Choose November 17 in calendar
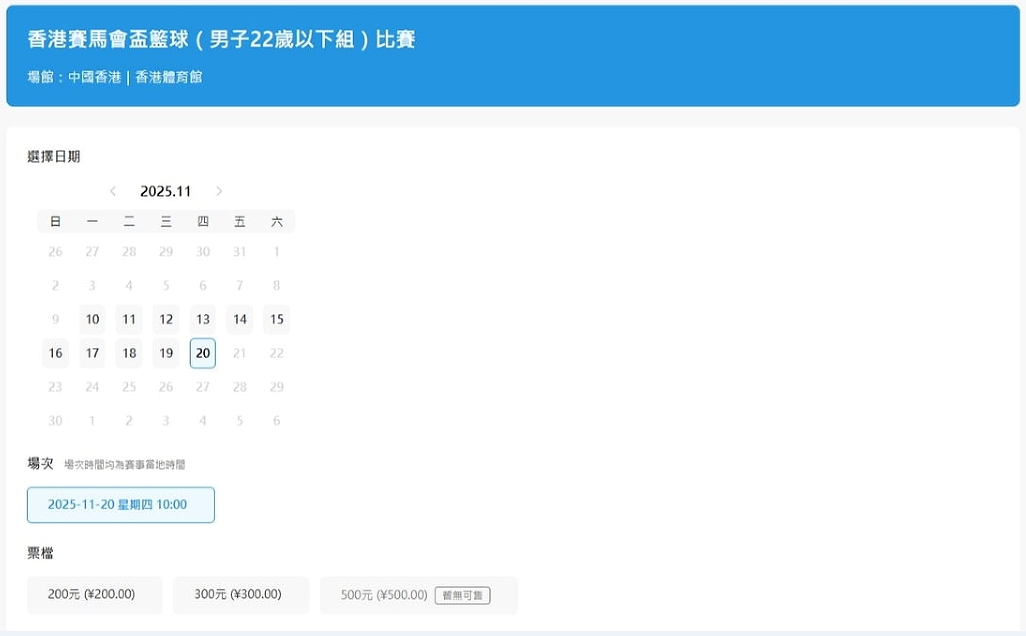 point(92,353)
